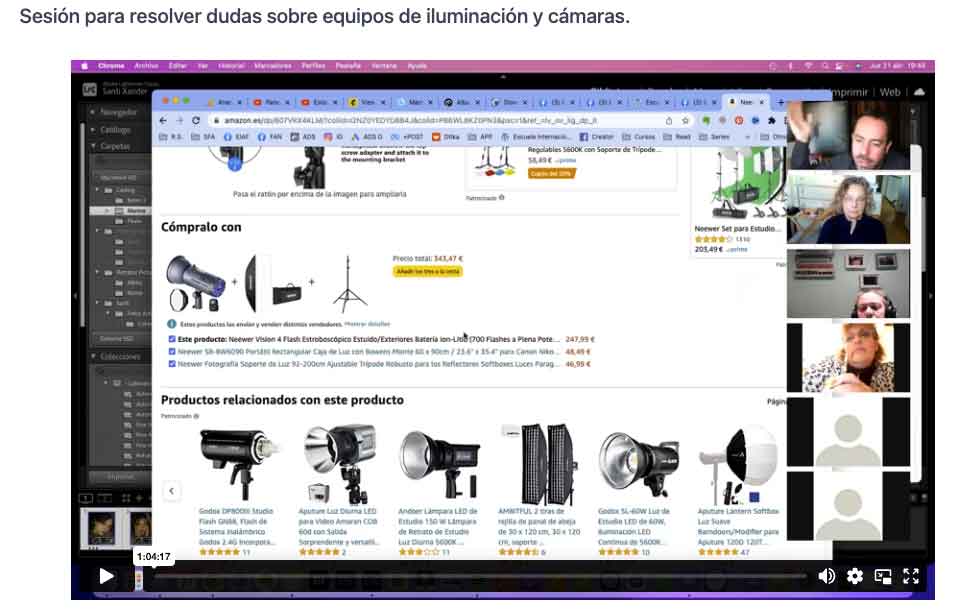Seek along the video progress bar
957x609 pixels.
click(479, 575)
